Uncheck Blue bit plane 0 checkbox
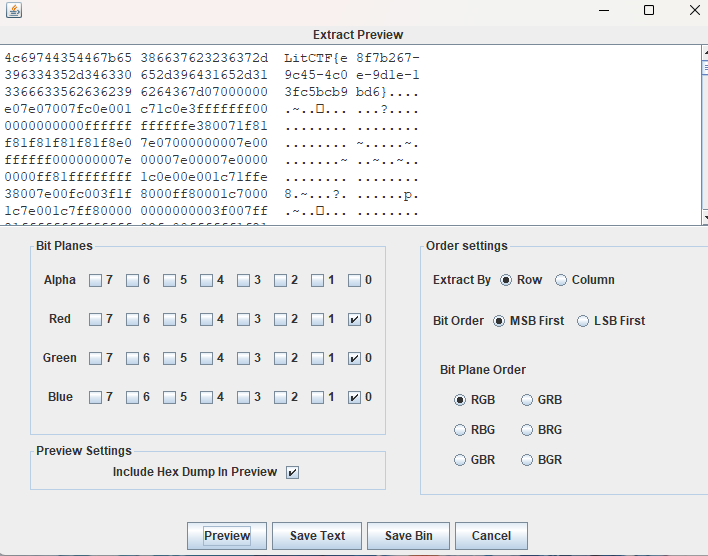Screen dimensions: 708x556 (x=355, y=397)
